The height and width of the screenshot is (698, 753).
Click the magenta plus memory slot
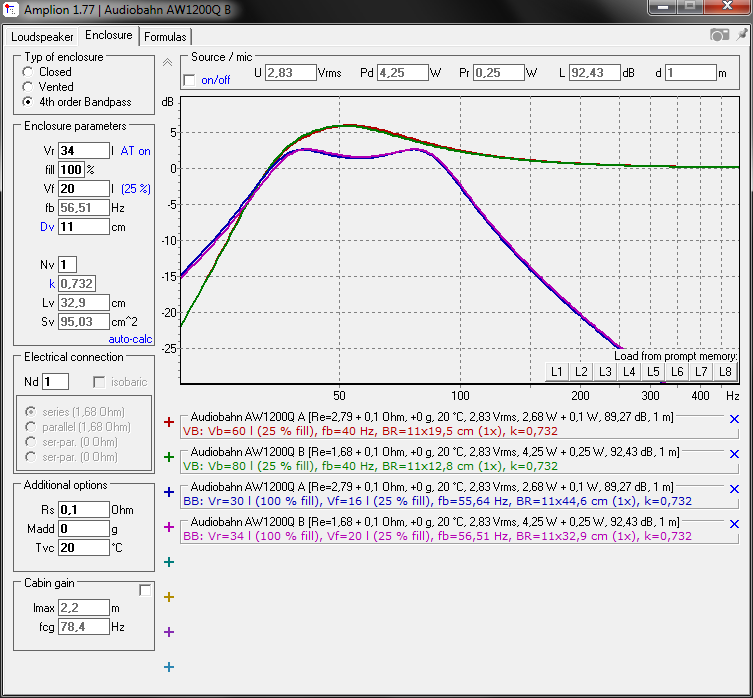tap(169, 527)
